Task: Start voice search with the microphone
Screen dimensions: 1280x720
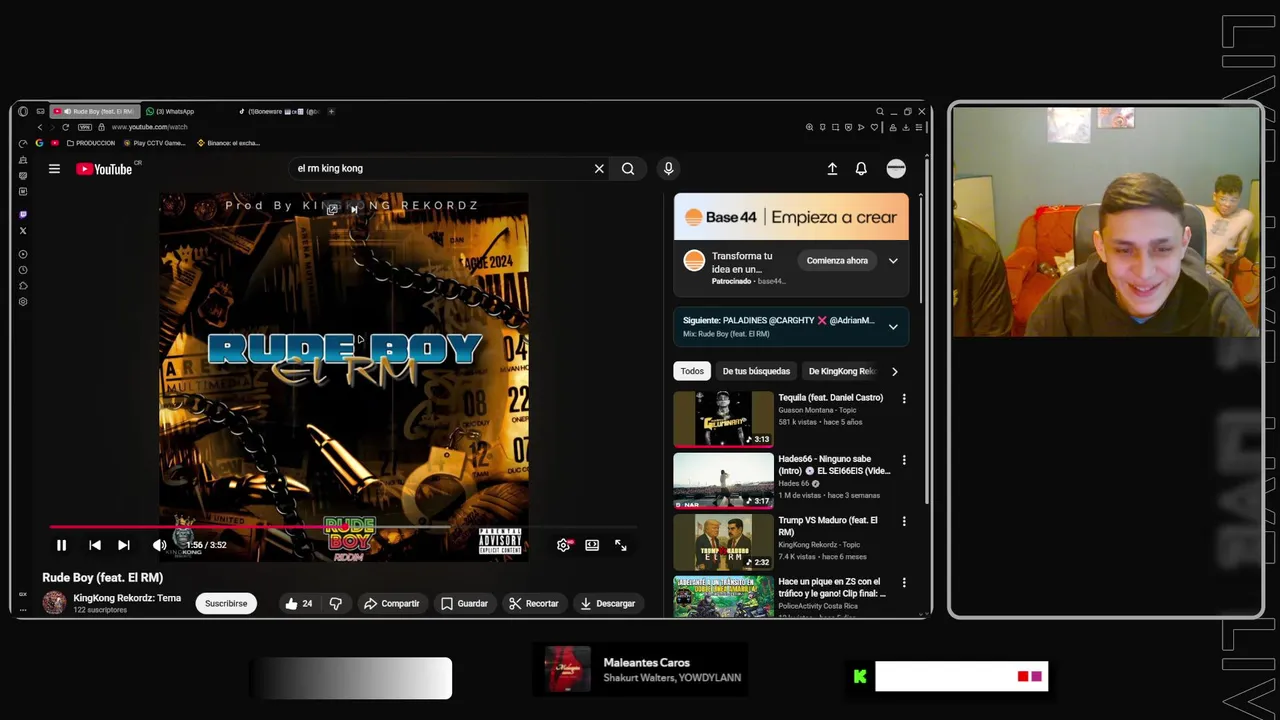Action: pyautogui.click(x=668, y=169)
